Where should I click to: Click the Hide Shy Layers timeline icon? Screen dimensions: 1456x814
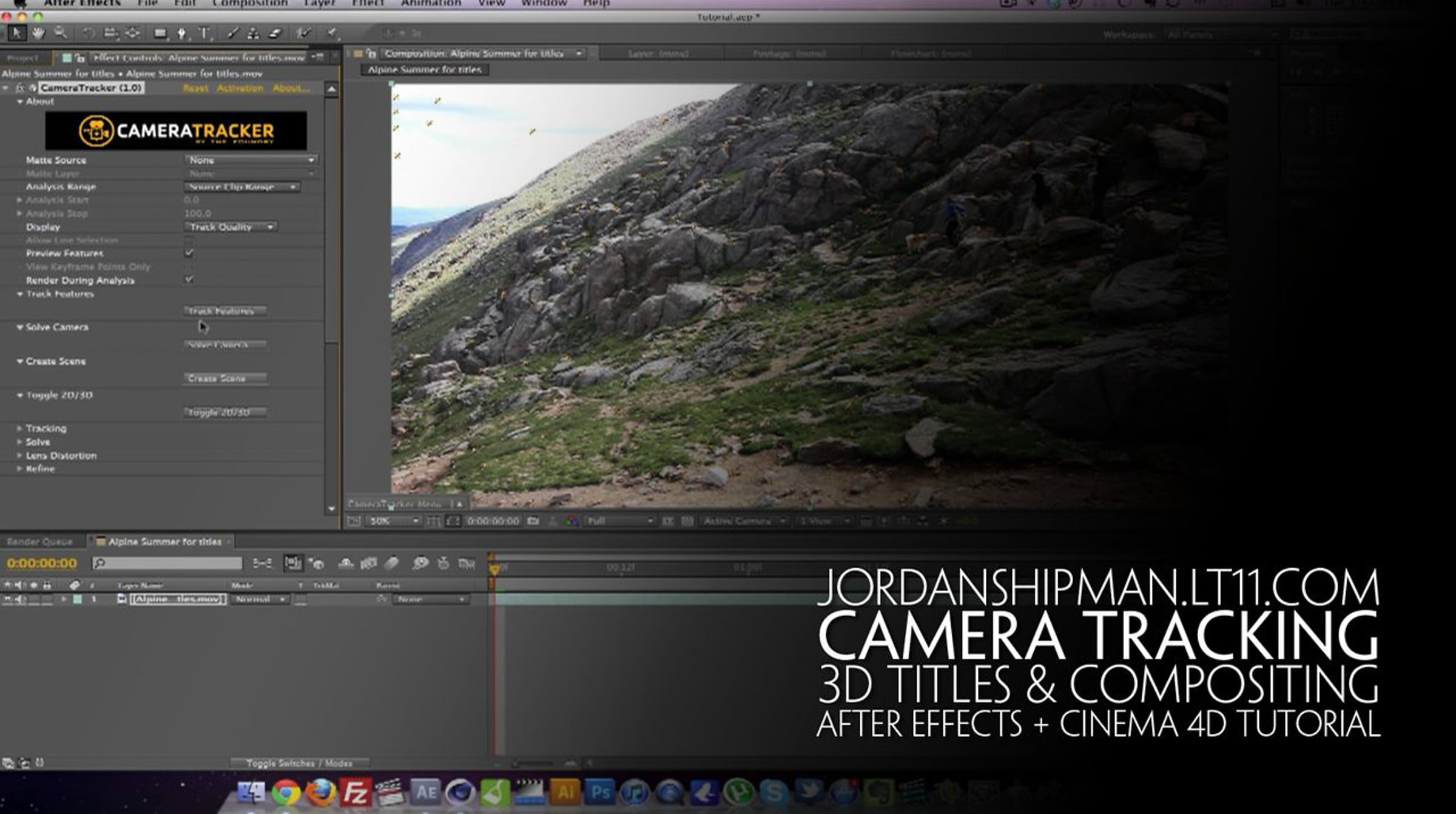coord(346,563)
